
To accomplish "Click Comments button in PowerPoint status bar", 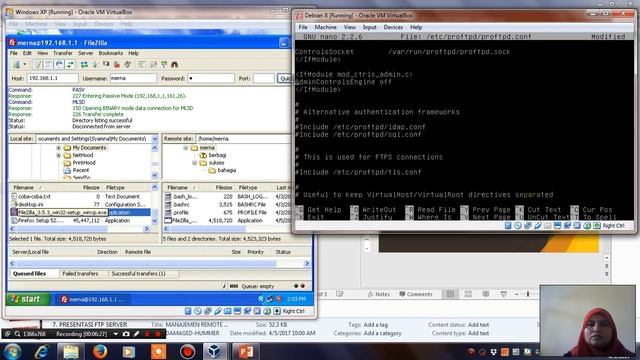I will (x=416, y=294).
